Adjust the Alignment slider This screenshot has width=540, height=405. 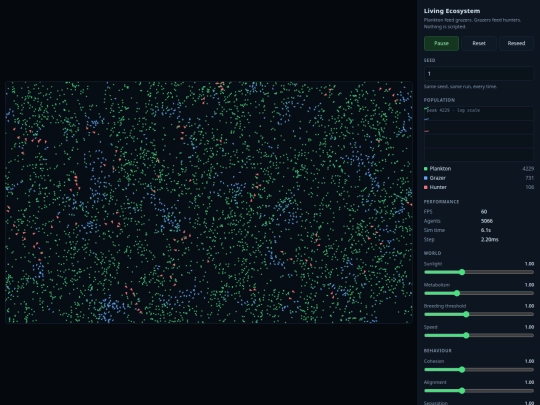pos(479,391)
